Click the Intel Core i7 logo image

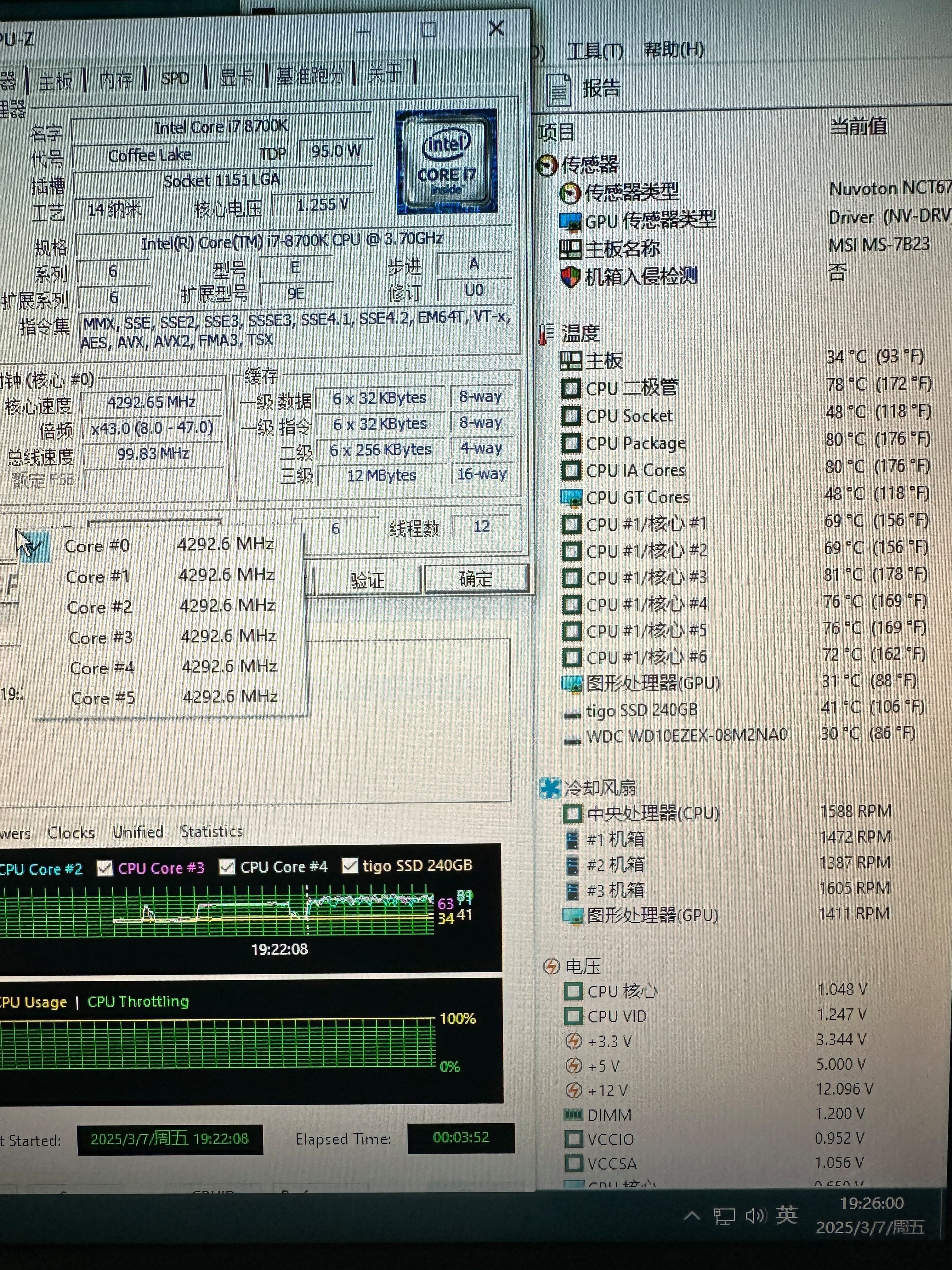point(446,161)
